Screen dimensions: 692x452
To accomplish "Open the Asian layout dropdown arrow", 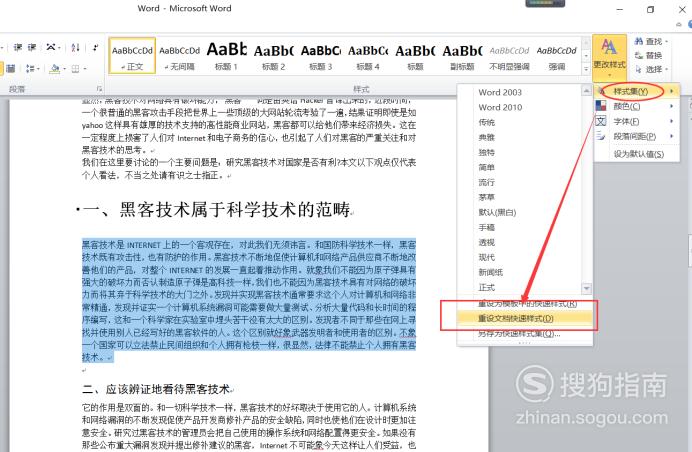I will click(x=59, y=47).
